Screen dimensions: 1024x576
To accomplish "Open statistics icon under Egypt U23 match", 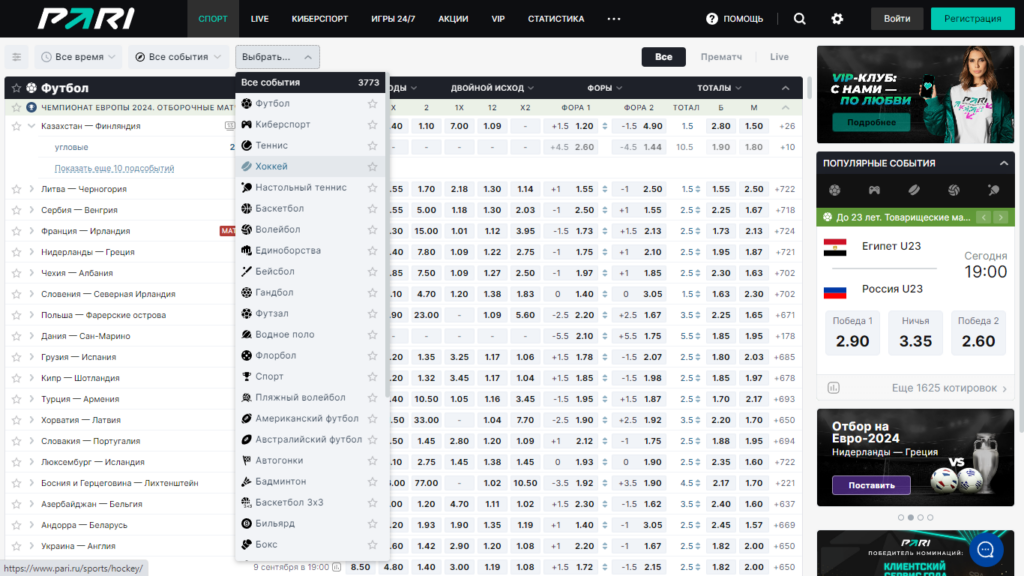I will (x=833, y=388).
